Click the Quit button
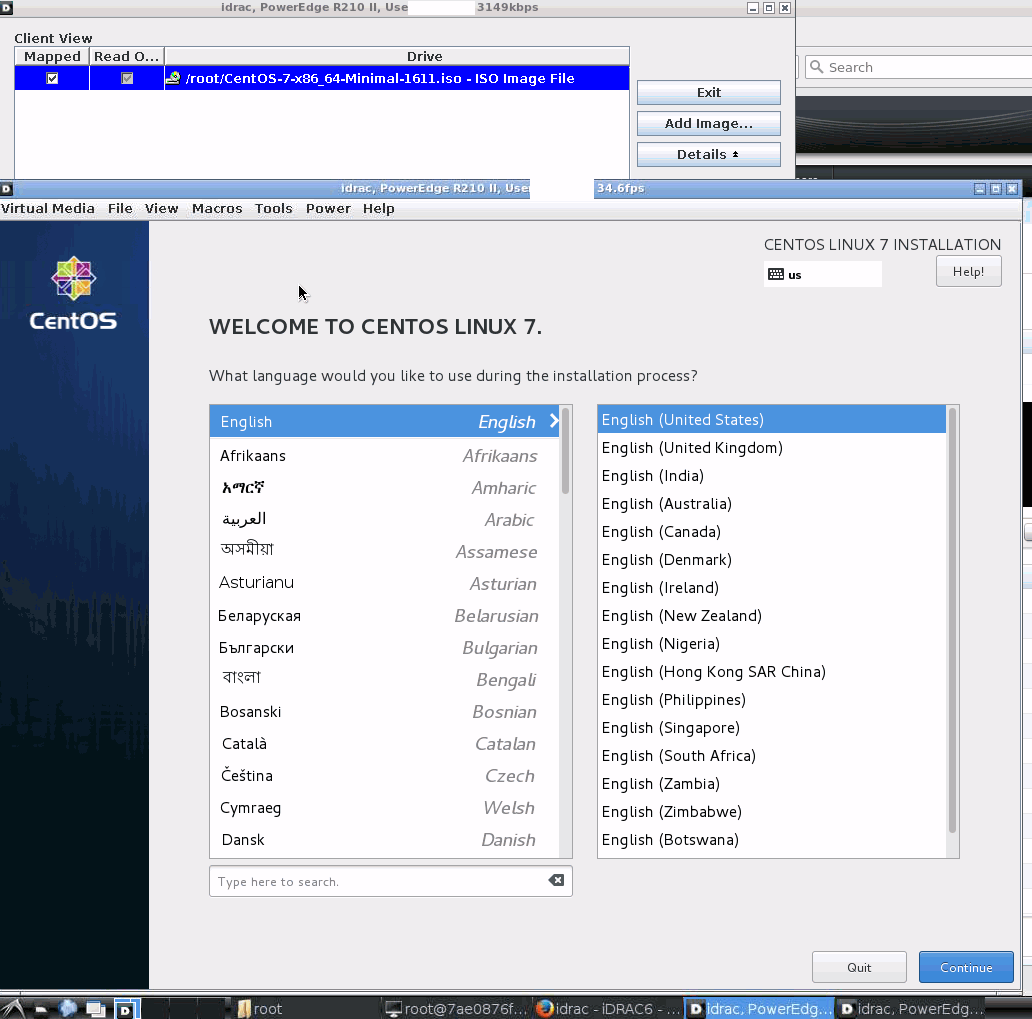 click(x=859, y=968)
